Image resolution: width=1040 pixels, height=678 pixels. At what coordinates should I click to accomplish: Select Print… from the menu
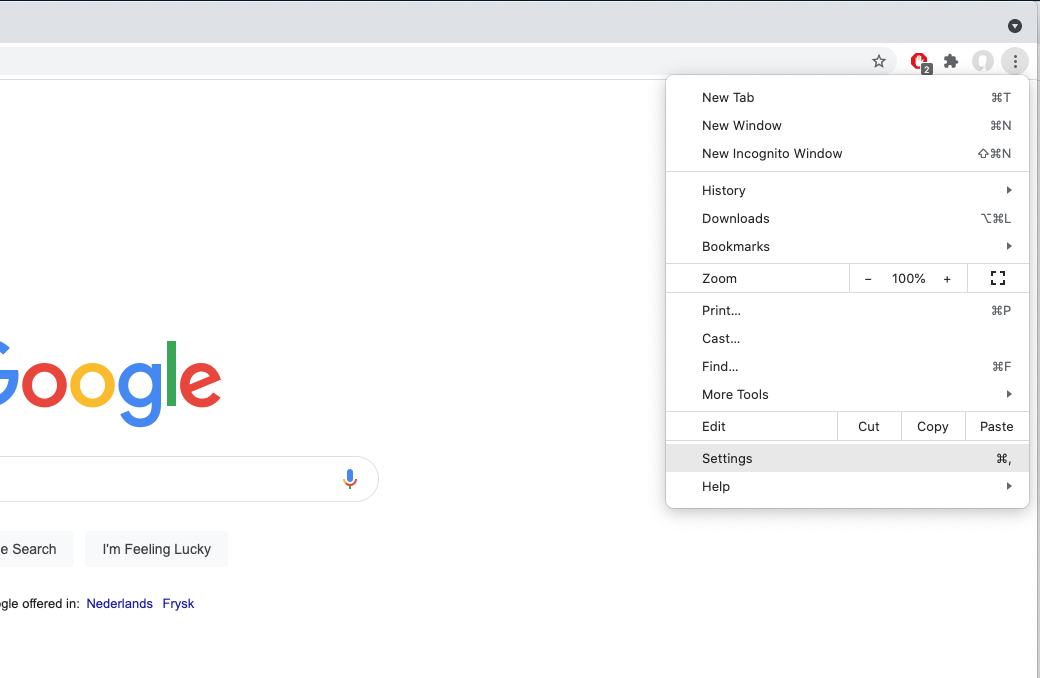click(x=847, y=310)
